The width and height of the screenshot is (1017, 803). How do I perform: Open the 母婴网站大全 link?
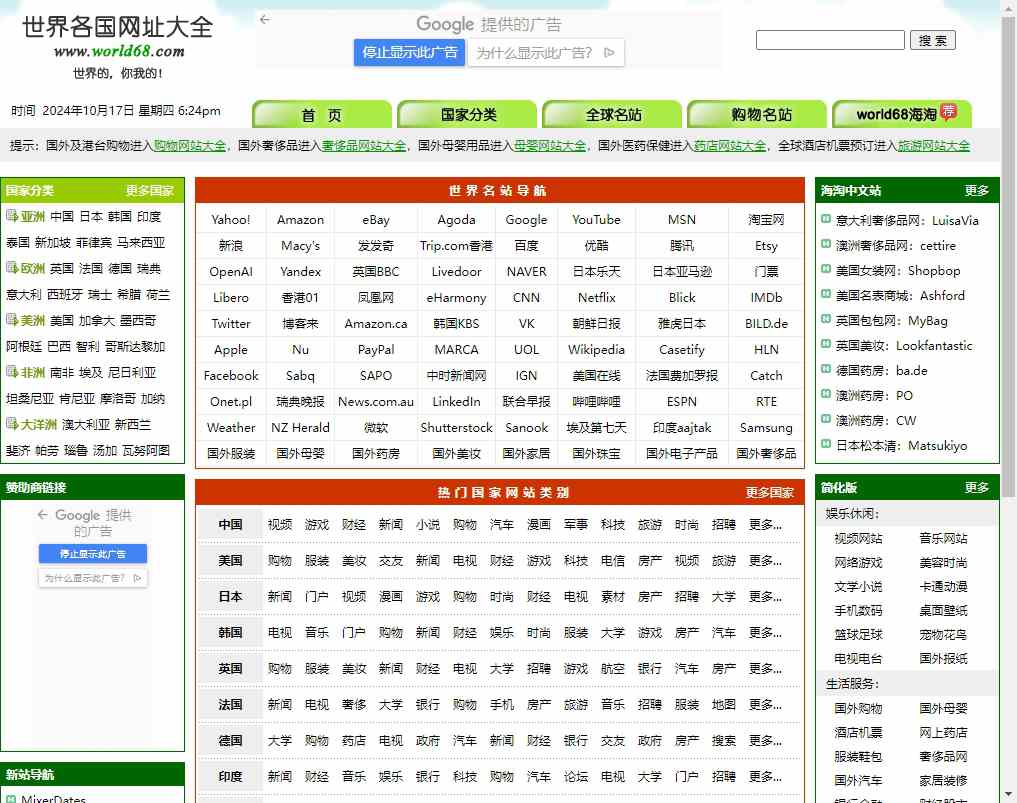(549, 146)
